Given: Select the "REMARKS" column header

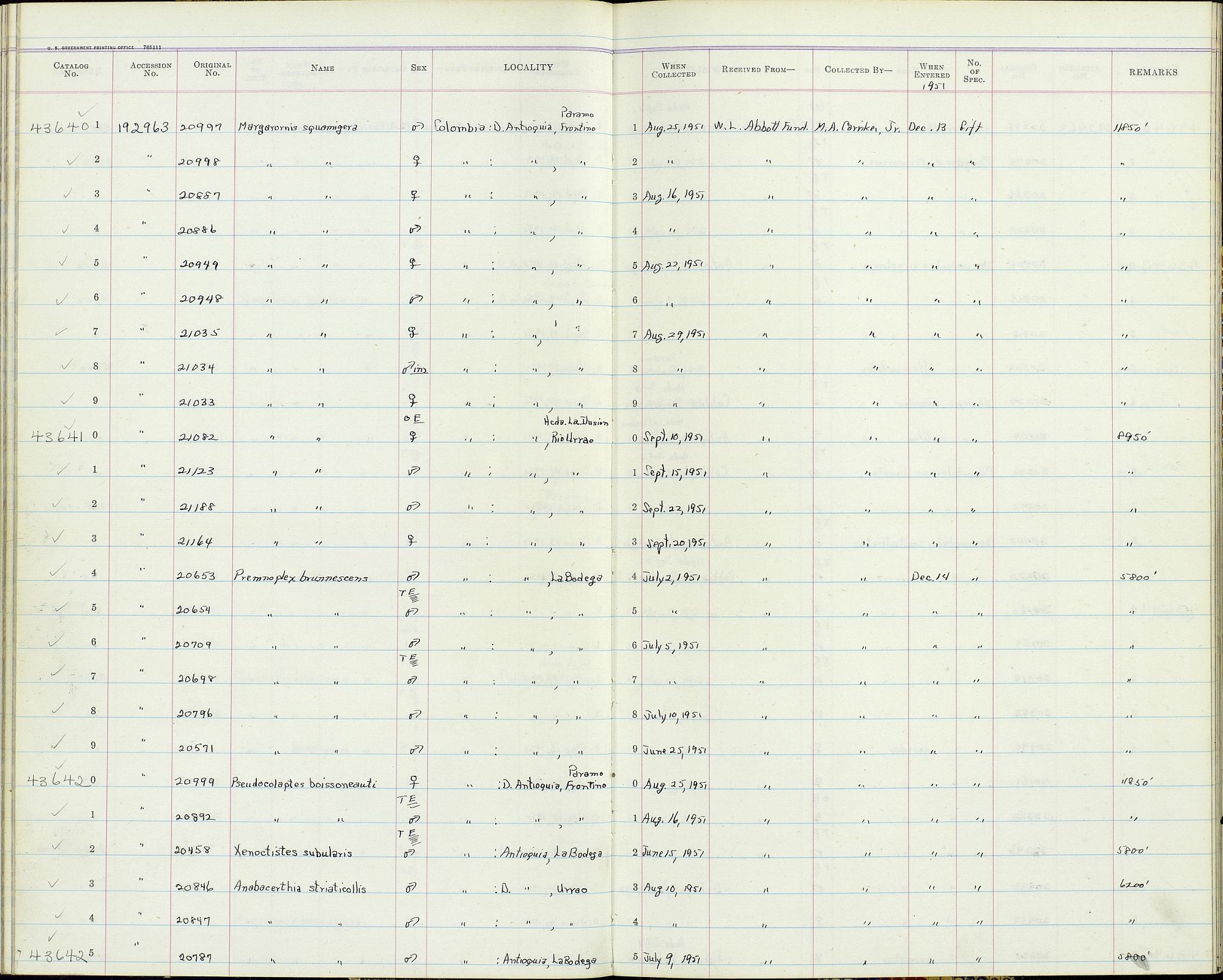Looking at the screenshot, I should (1153, 72).
